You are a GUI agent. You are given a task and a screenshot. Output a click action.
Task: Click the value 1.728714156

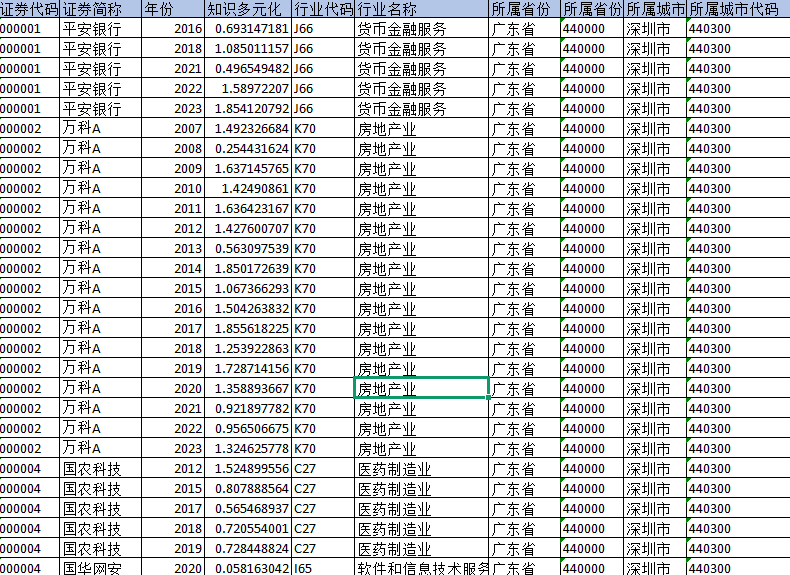252,368
